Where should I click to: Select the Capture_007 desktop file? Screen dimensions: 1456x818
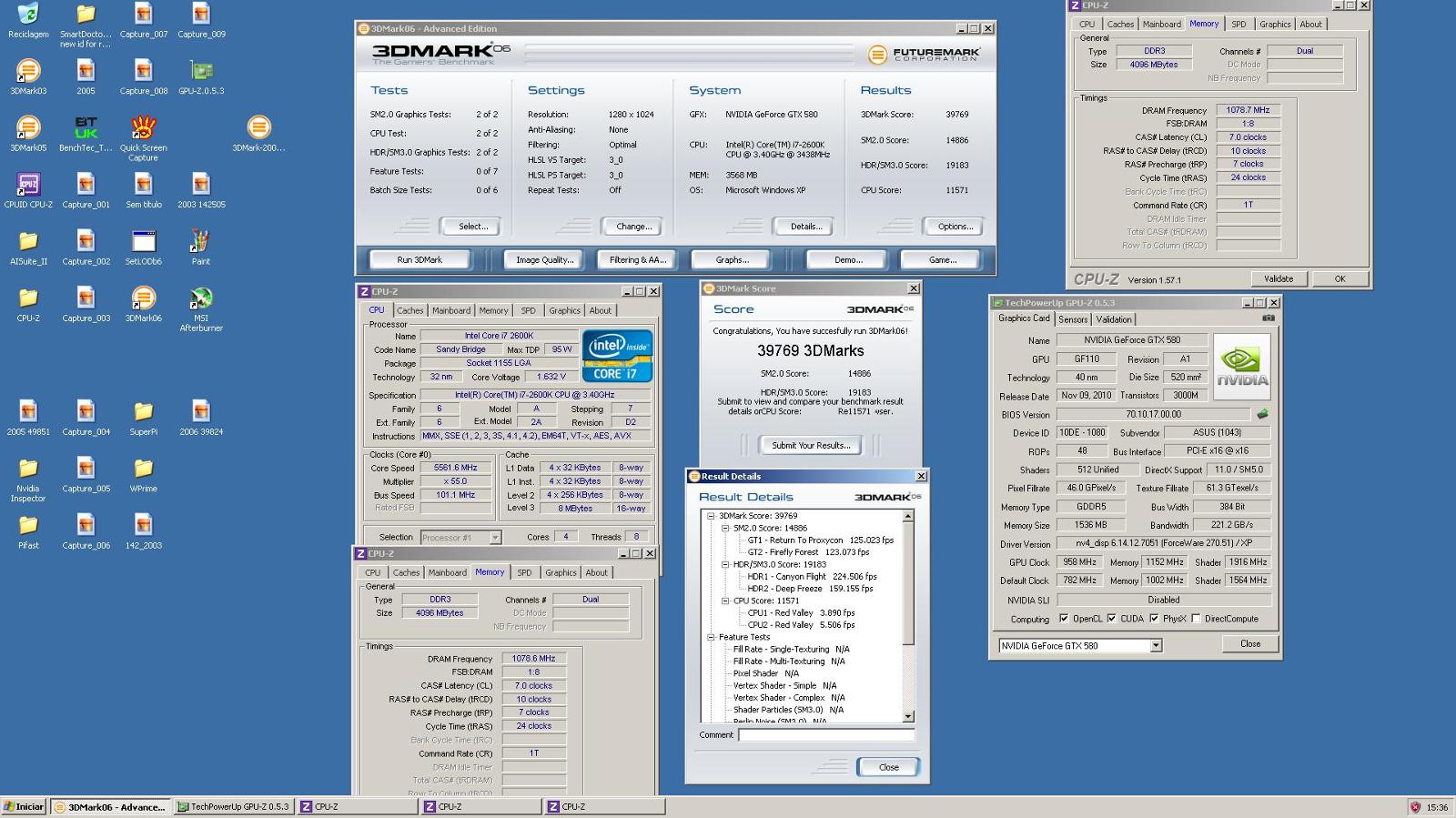[143, 20]
